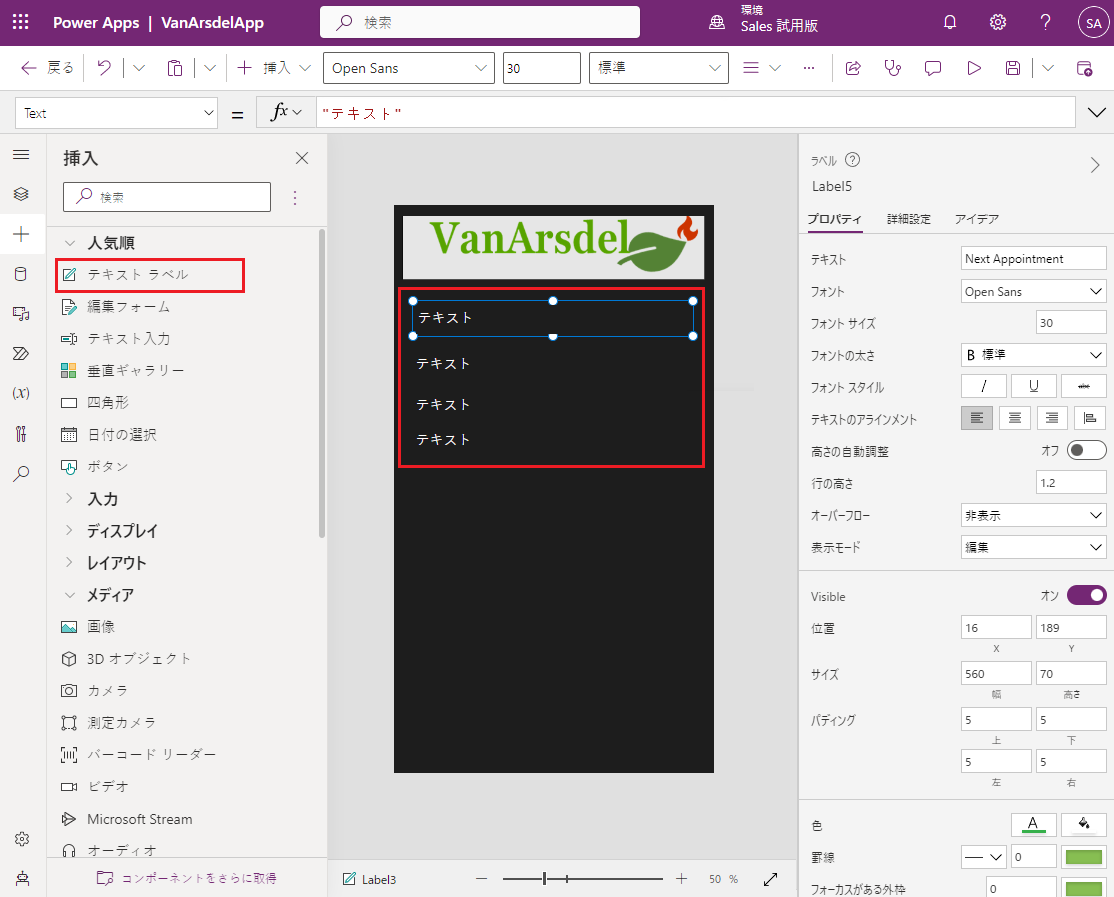Image resolution: width=1114 pixels, height=897 pixels.
Task: Open the font weight dropdown in properties
Action: click(1034, 354)
